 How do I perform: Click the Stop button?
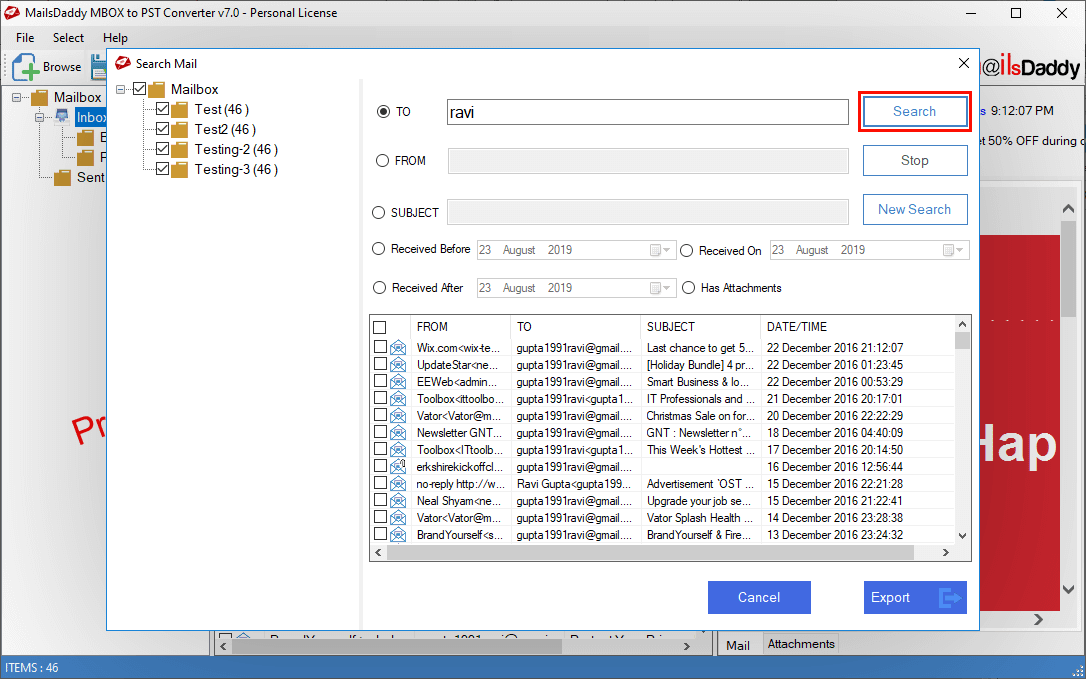tap(915, 161)
